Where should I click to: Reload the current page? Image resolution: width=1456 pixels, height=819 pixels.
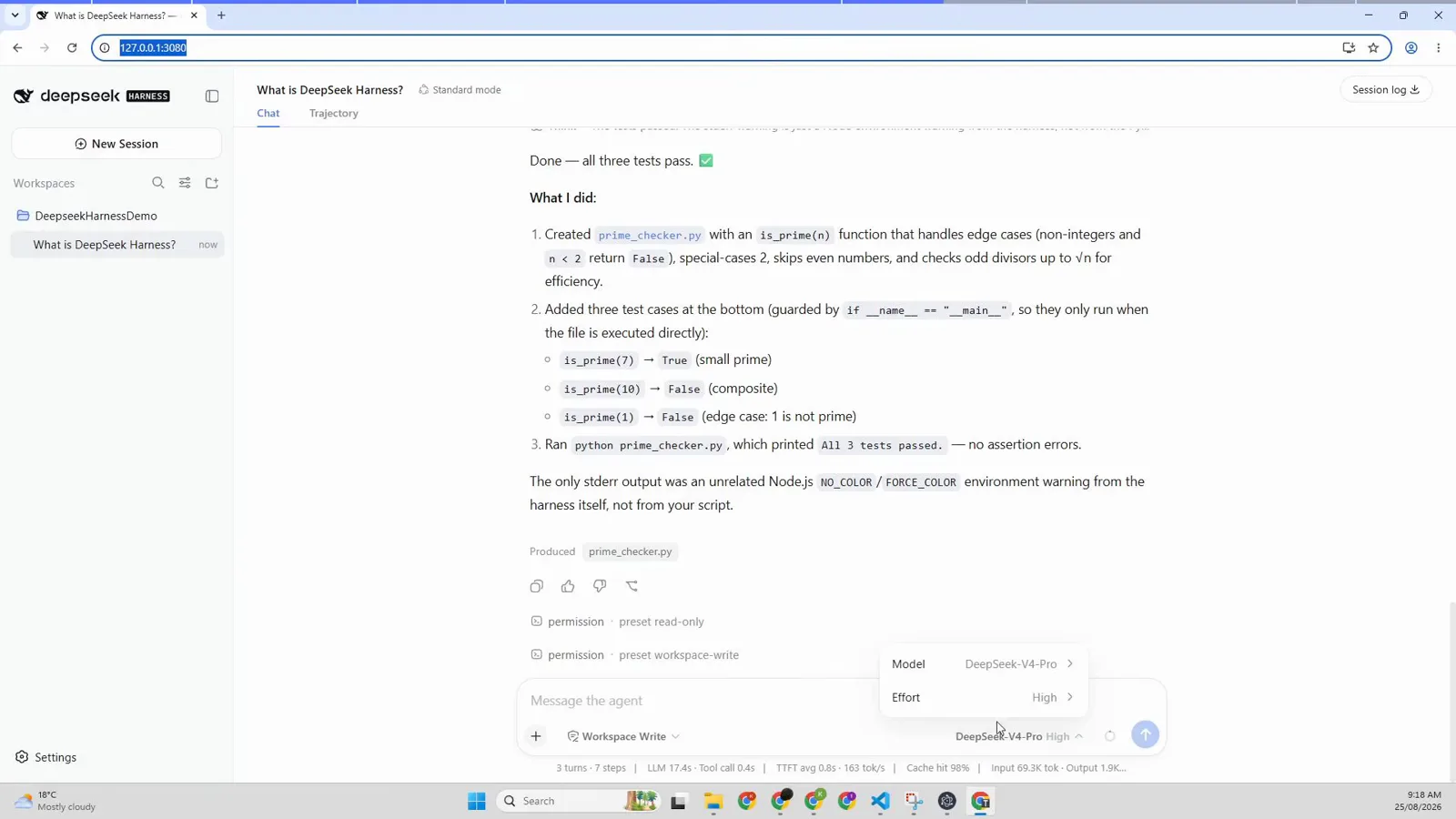coord(72,47)
